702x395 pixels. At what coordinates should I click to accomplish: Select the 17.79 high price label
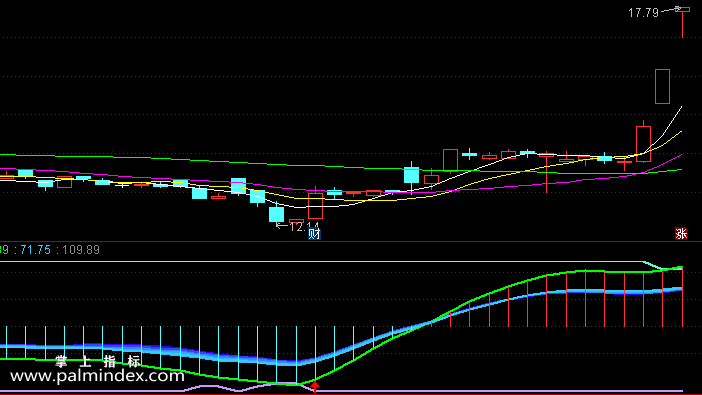tap(643, 13)
